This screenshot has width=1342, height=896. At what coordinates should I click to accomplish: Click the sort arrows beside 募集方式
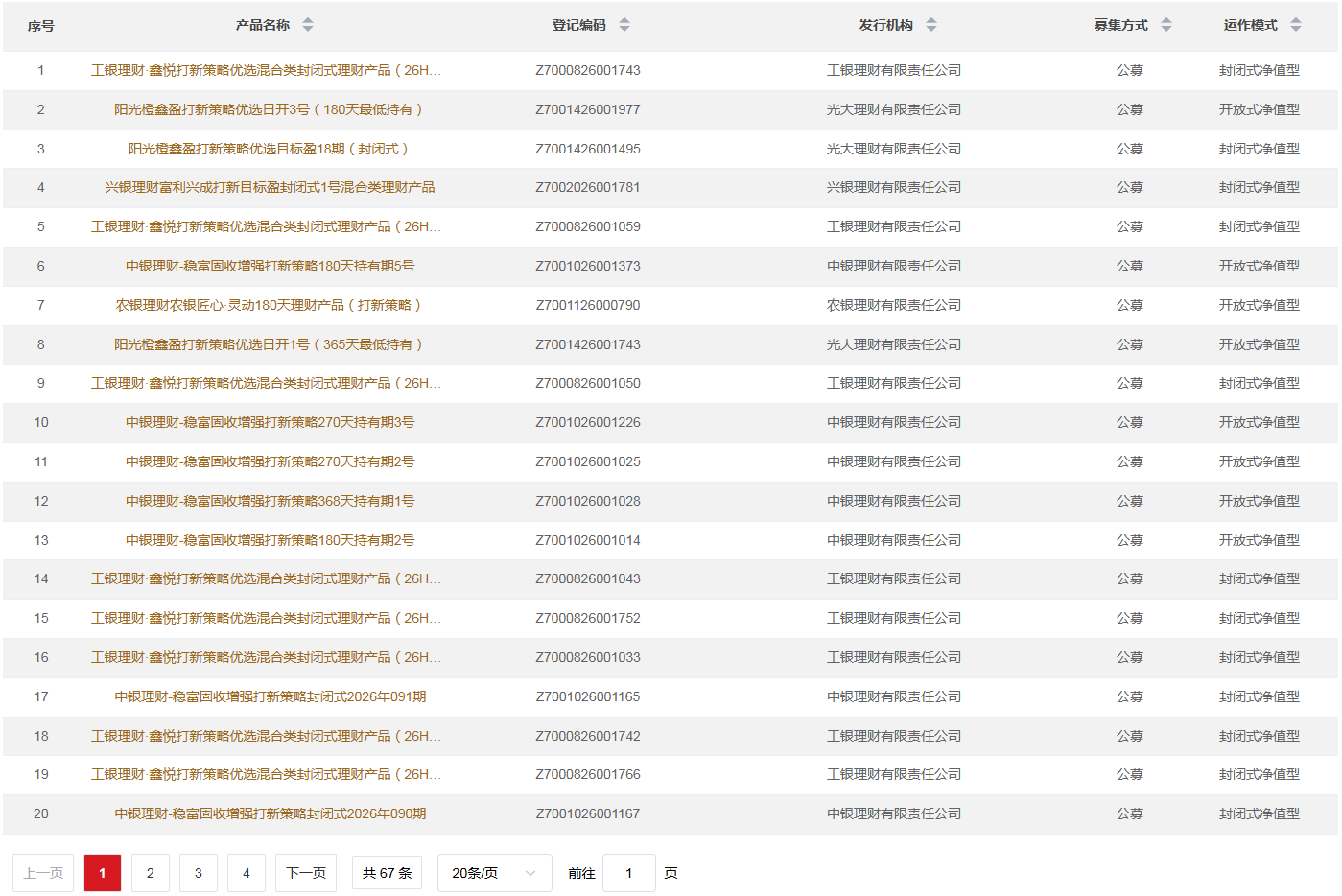[x=1166, y=25]
